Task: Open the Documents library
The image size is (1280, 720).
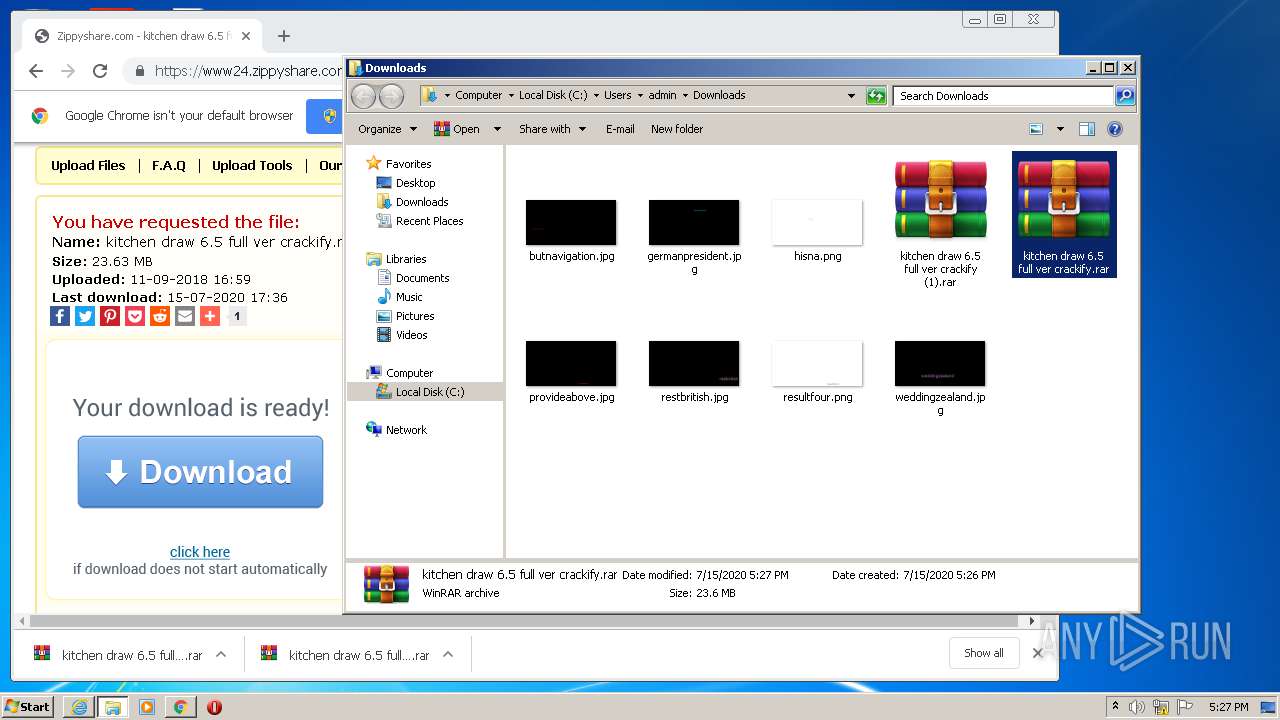Action: click(x=413, y=278)
